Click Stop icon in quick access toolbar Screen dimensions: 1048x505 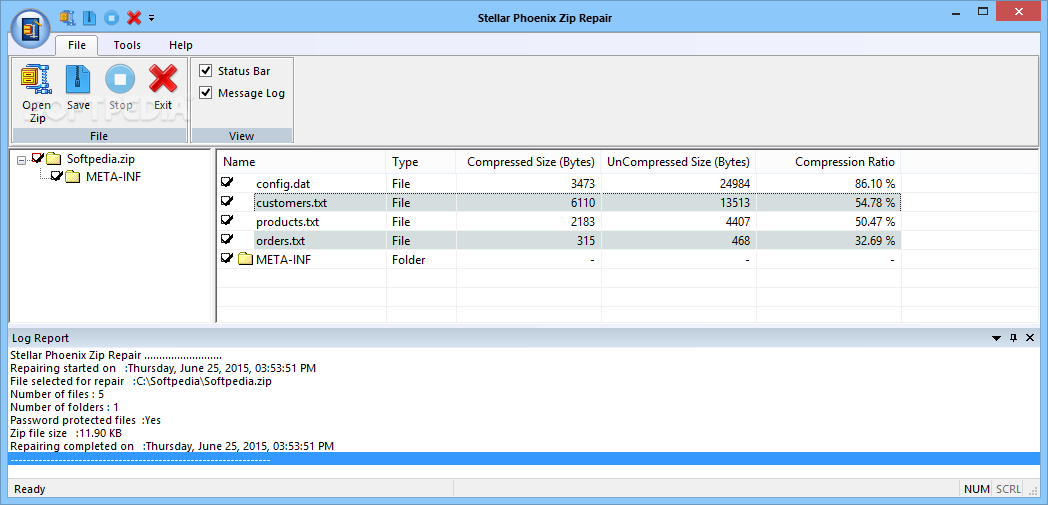click(112, 18)
